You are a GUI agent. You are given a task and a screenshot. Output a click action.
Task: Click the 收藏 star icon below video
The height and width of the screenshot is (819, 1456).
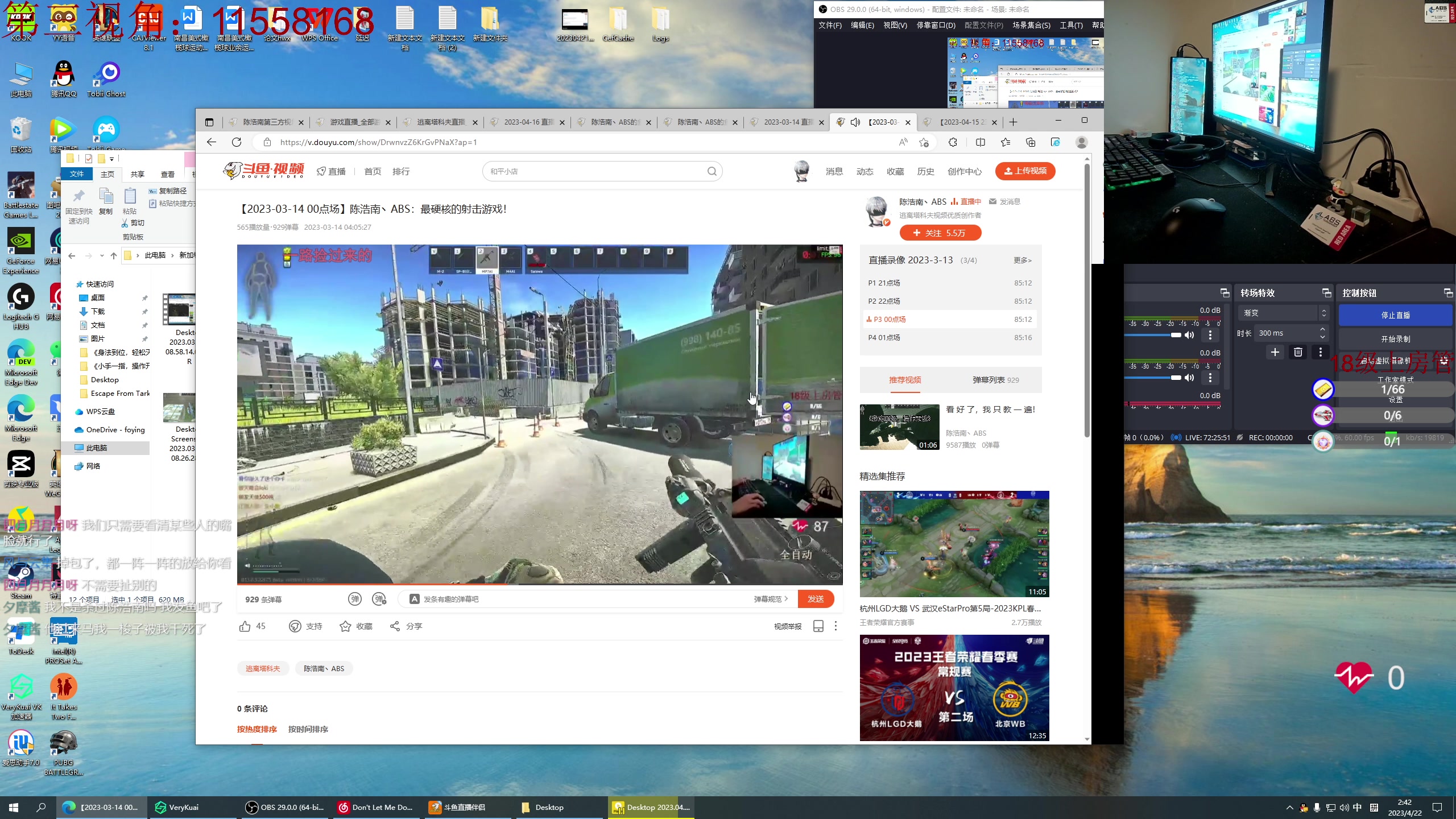pyautogui.click(x=345, y=626)
